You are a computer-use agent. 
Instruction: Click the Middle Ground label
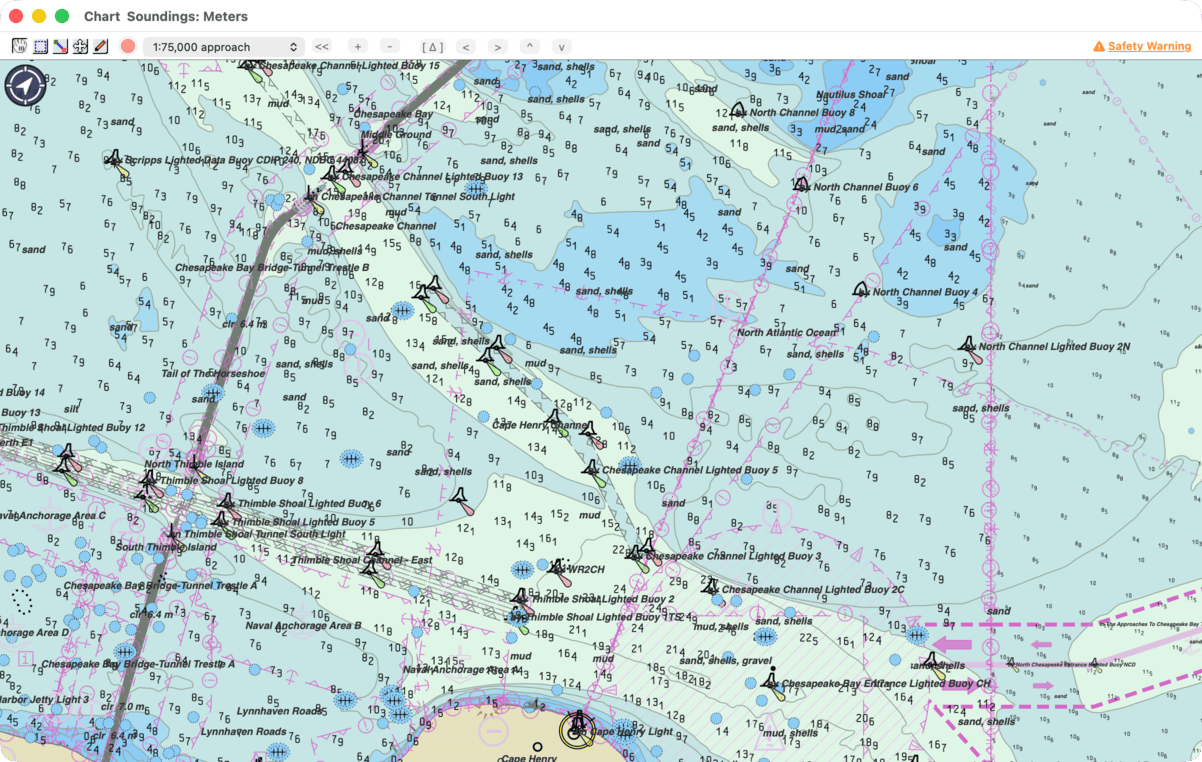[396, 134]
